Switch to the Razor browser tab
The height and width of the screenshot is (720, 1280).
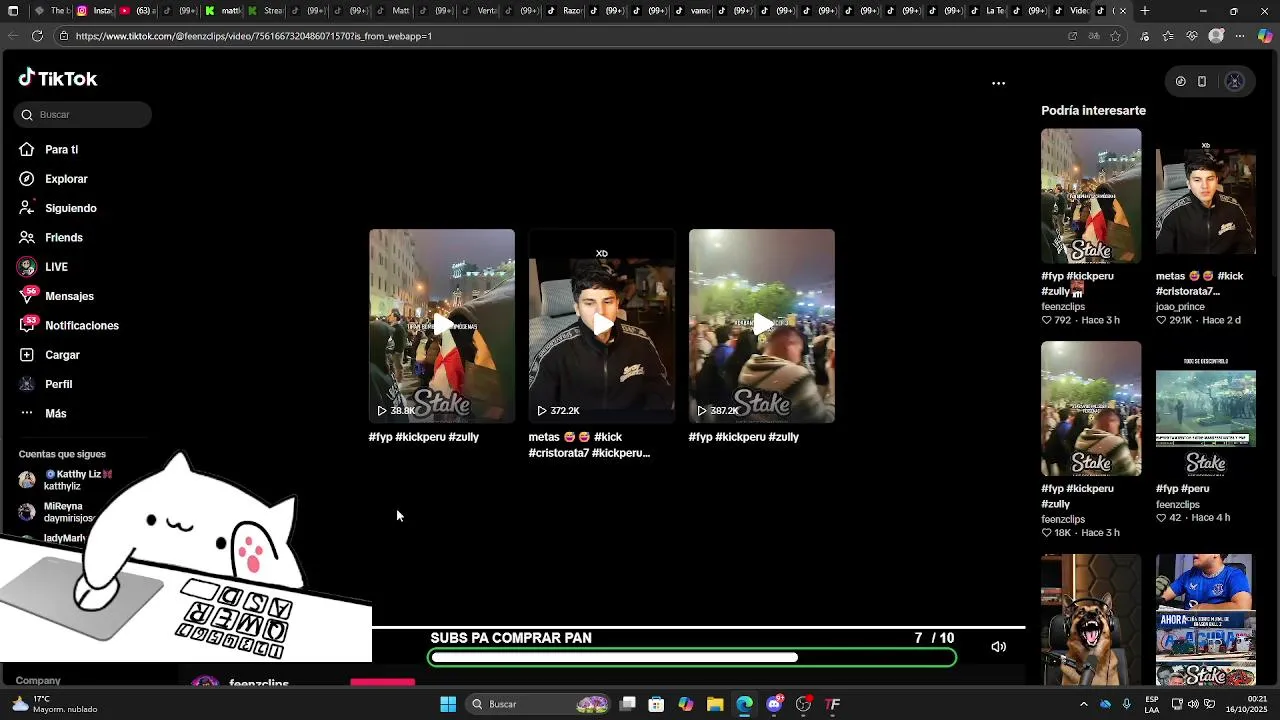click(566, 11)
